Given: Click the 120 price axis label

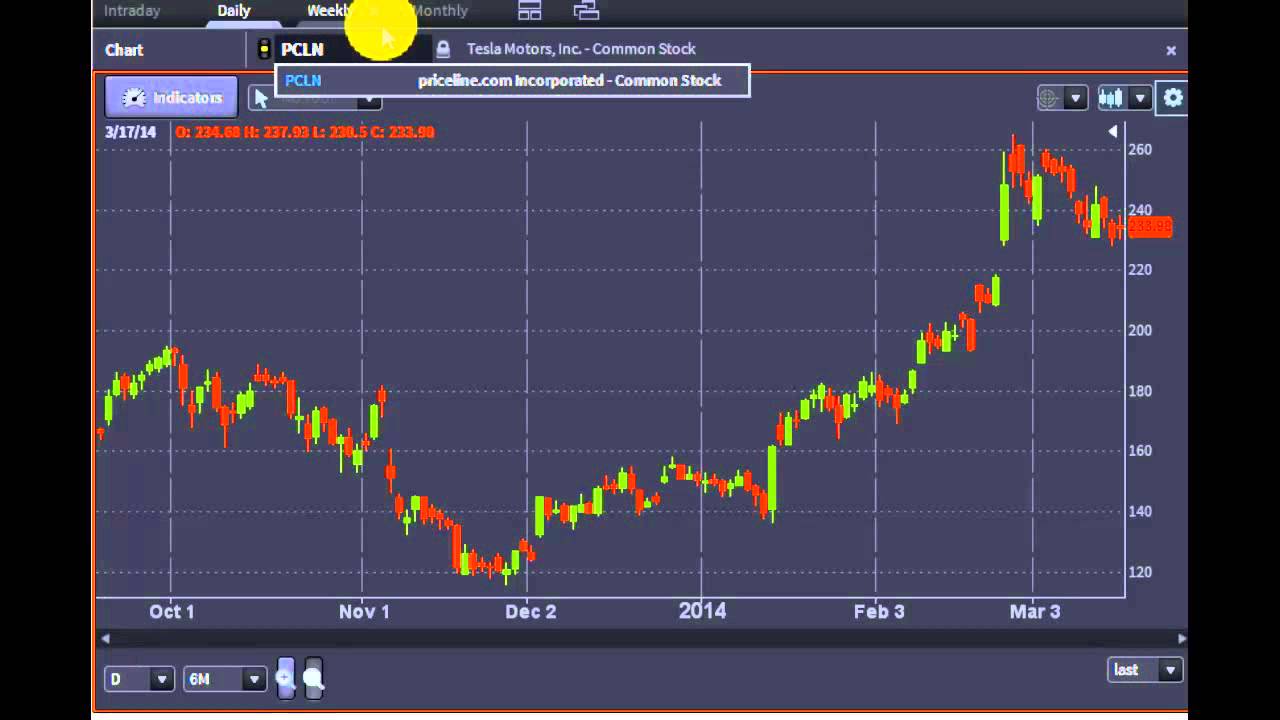Looking at the screenshot, I should [x=1140, y=572].
